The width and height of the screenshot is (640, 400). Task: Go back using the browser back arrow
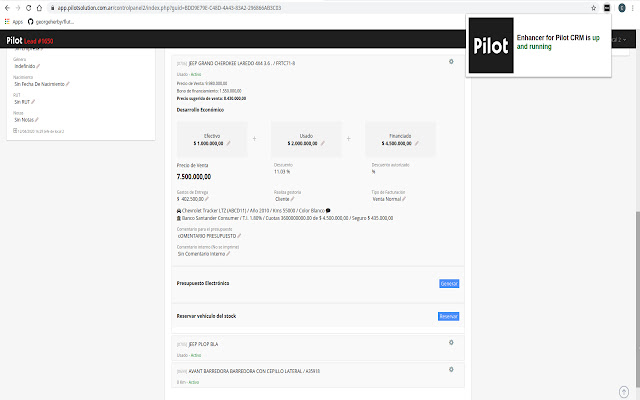7,8
